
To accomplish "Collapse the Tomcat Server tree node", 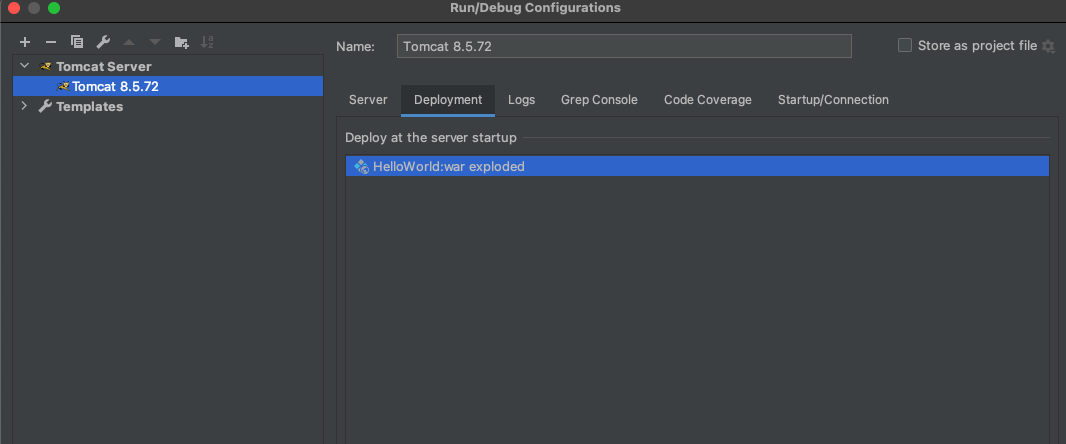I will [x=25, y=67].
